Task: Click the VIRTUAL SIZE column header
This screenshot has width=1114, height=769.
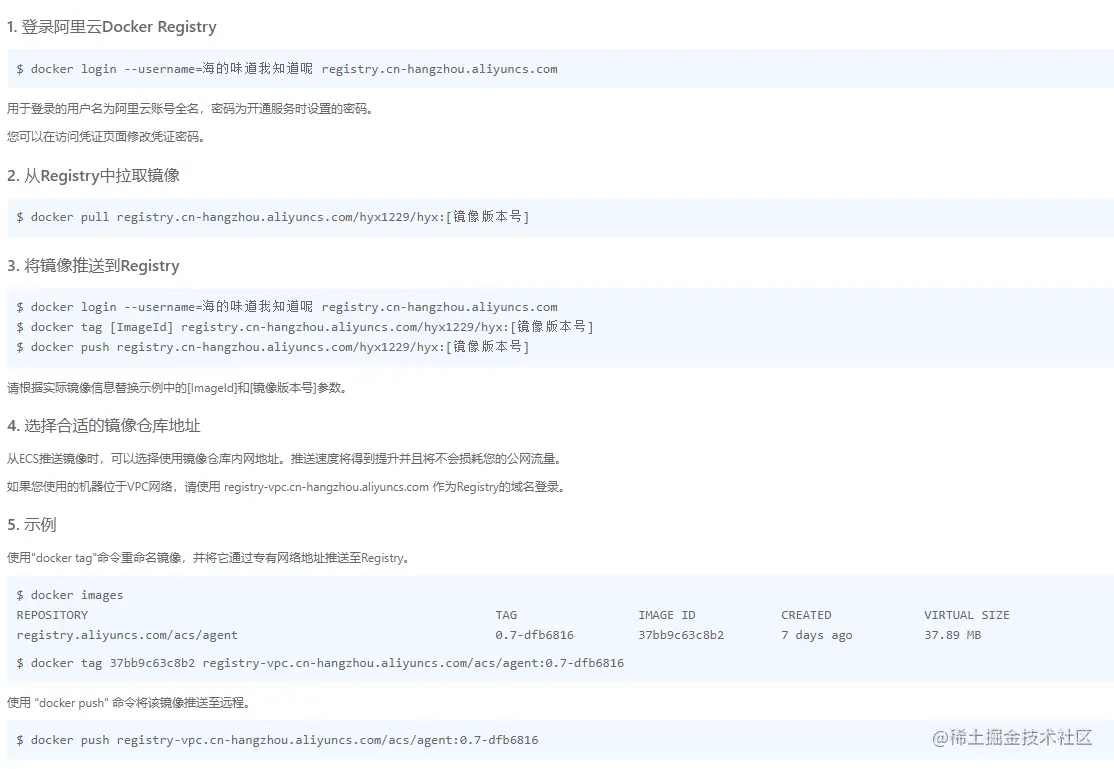Action: 967,615
